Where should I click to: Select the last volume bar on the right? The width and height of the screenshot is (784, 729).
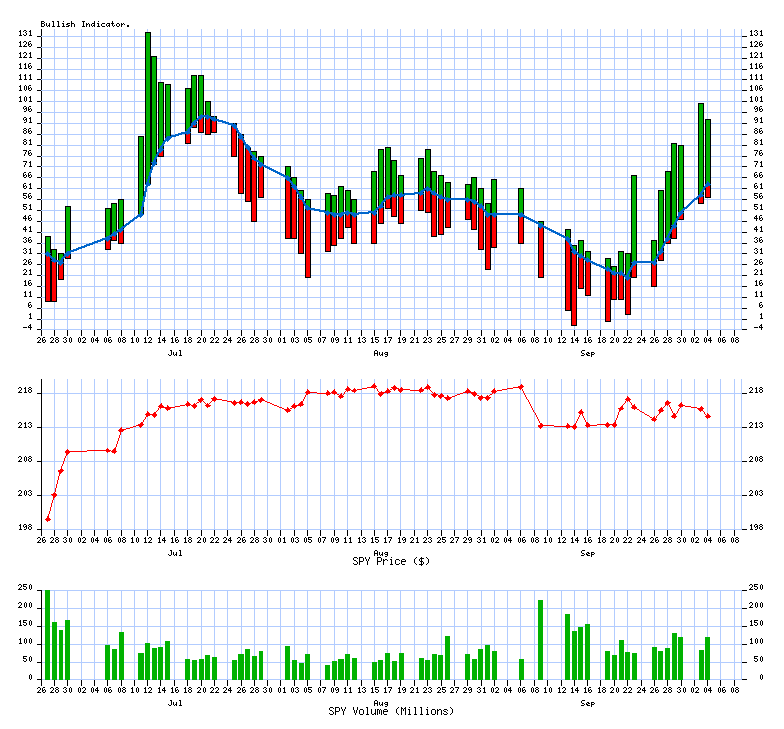708,657
